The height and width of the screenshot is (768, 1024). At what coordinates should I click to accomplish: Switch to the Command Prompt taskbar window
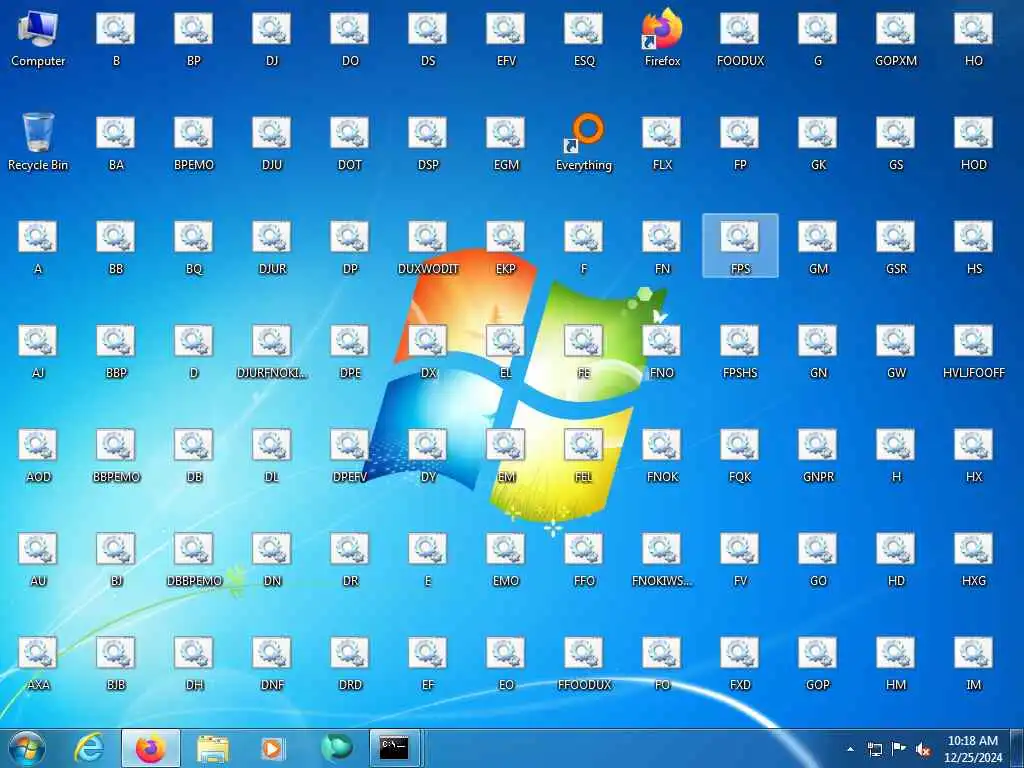pyautogui.click(x=394, y=748)
